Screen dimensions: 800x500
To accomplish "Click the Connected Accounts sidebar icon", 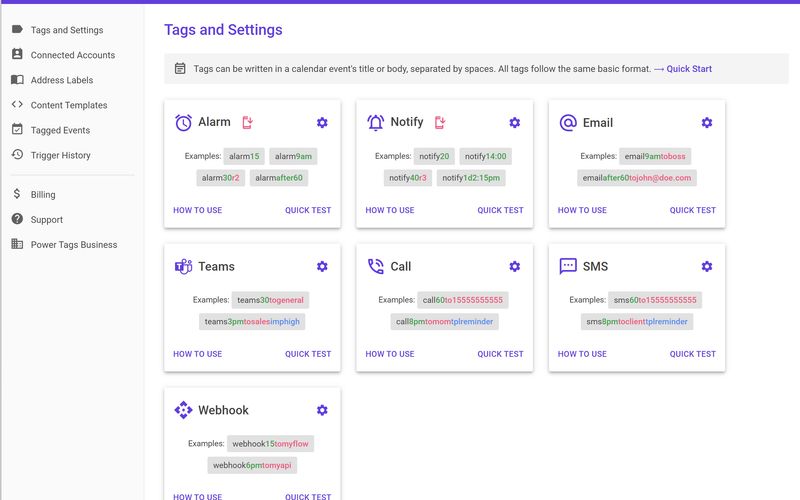I will click(x=17, y=54).
